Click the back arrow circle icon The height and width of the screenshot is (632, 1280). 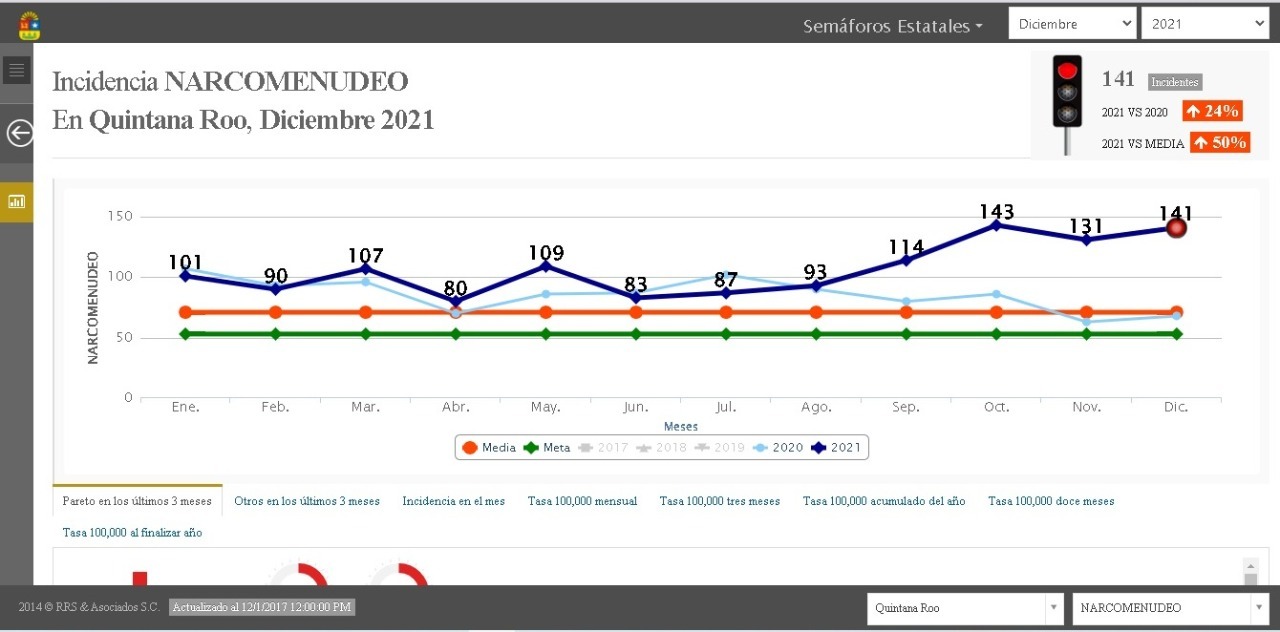19,133
